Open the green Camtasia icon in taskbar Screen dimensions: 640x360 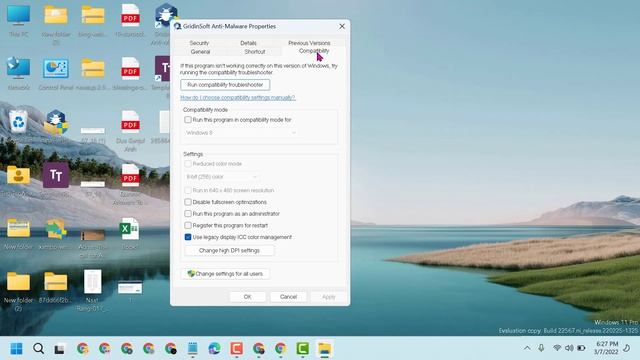302,349
